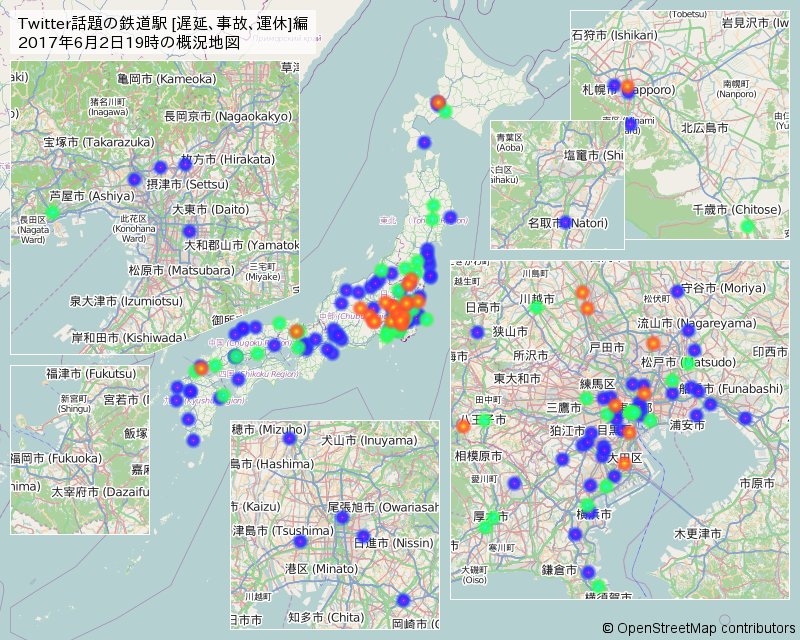Click the green marker below 千歳市 (Chitose)
Screen dimensions: 800x640
coord(747,226)
